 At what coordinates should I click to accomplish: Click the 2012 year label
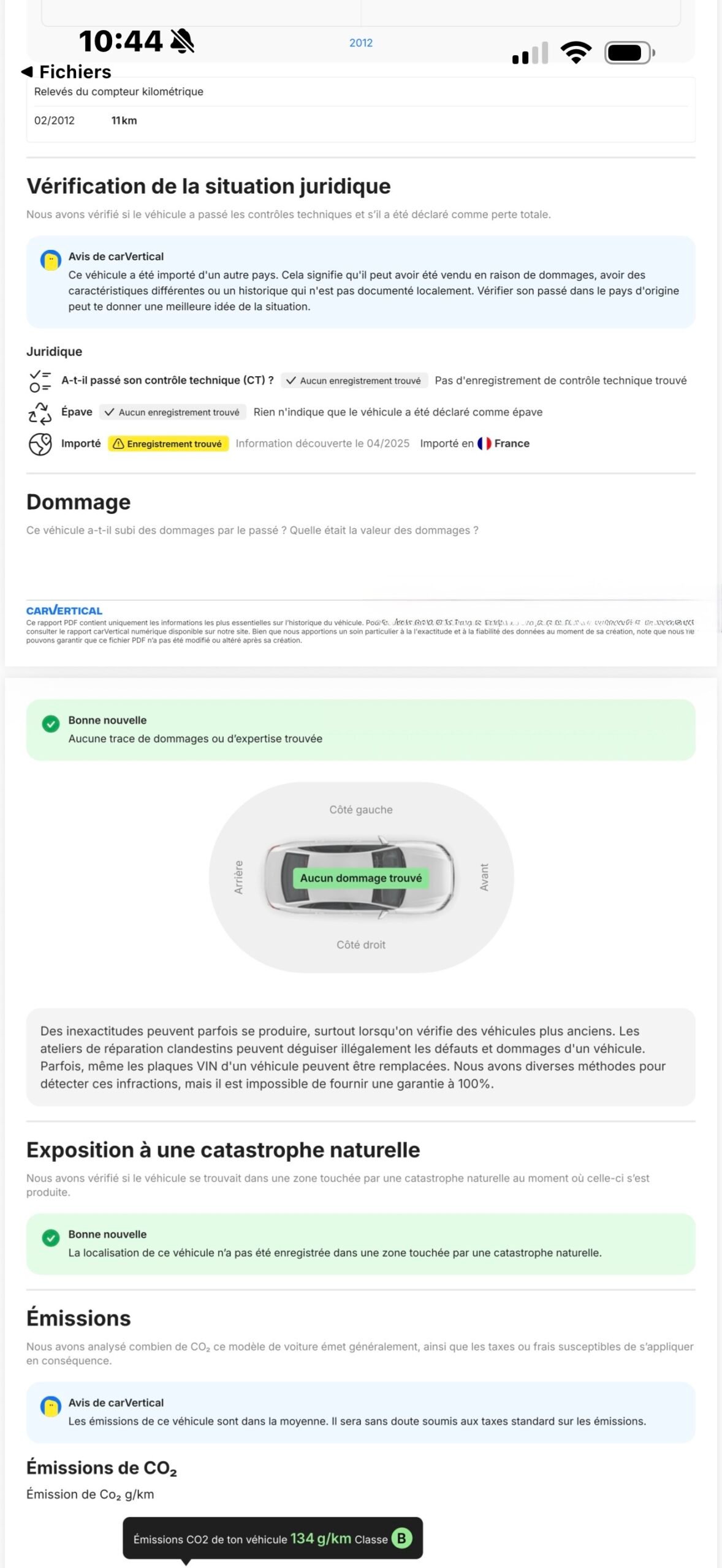[x=361, y=43]
